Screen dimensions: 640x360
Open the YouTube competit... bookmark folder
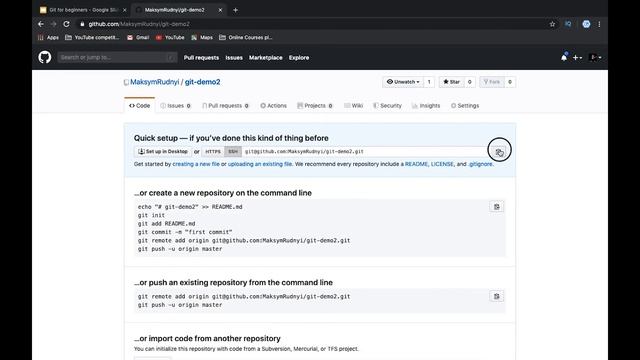92,38
